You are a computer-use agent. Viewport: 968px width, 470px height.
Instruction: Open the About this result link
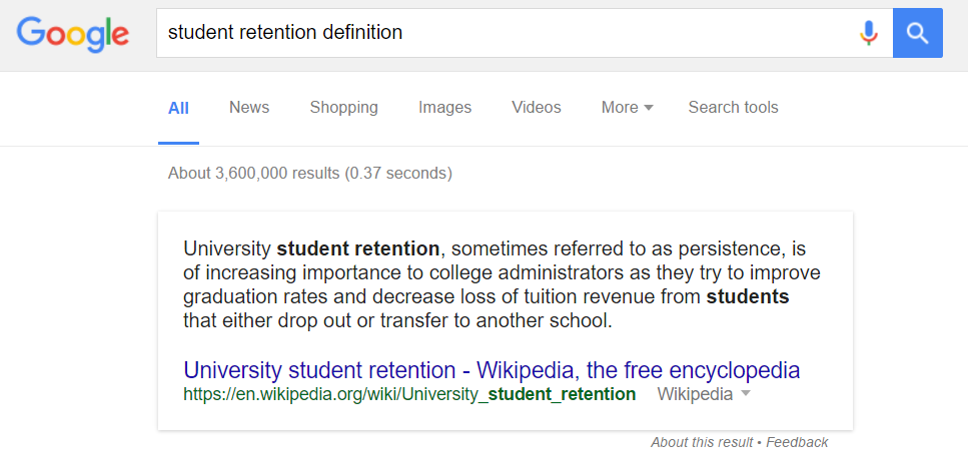point(702,442)
